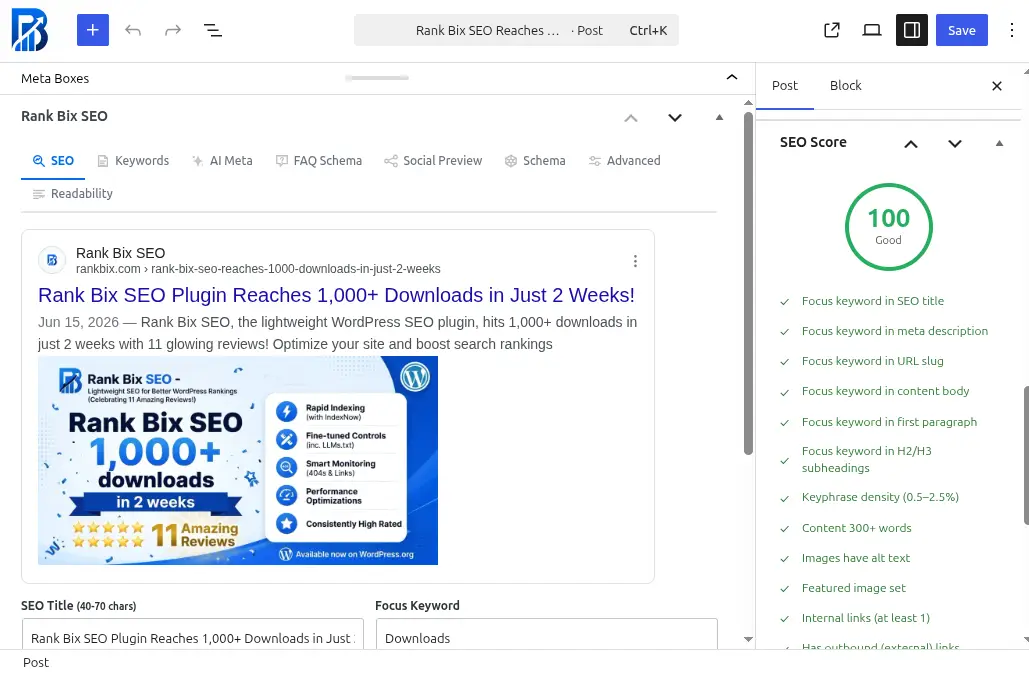Click the meta box scrollbar up arrow
Image resolution: width=1029 pixels, height=674 pixels.
(748, 103)
